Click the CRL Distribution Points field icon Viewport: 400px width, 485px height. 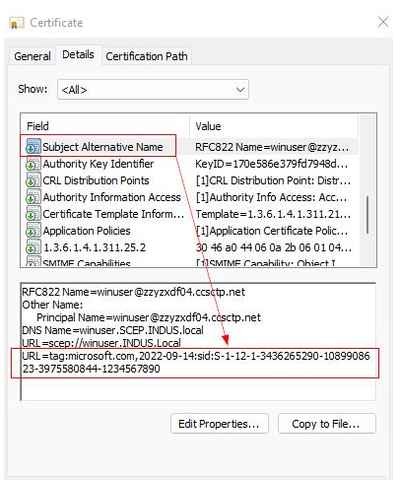tap(33, 180)
